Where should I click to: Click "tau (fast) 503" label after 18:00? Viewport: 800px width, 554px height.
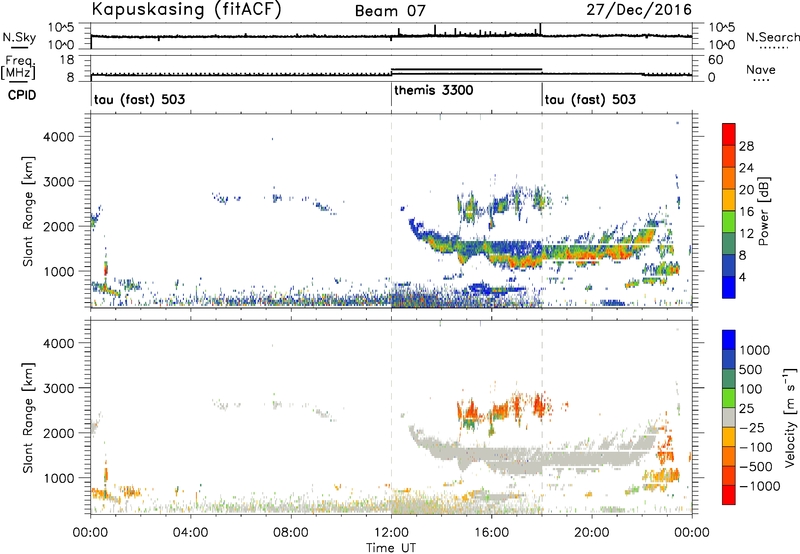pos(590,99)
